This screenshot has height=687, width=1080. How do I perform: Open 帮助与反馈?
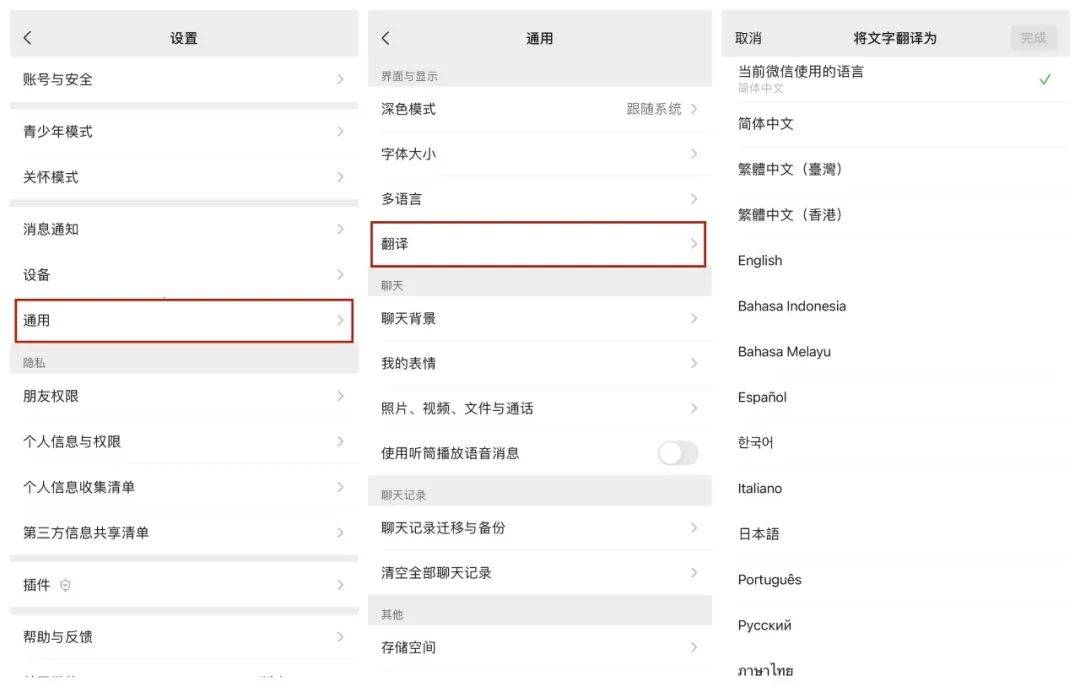(180, 636)
